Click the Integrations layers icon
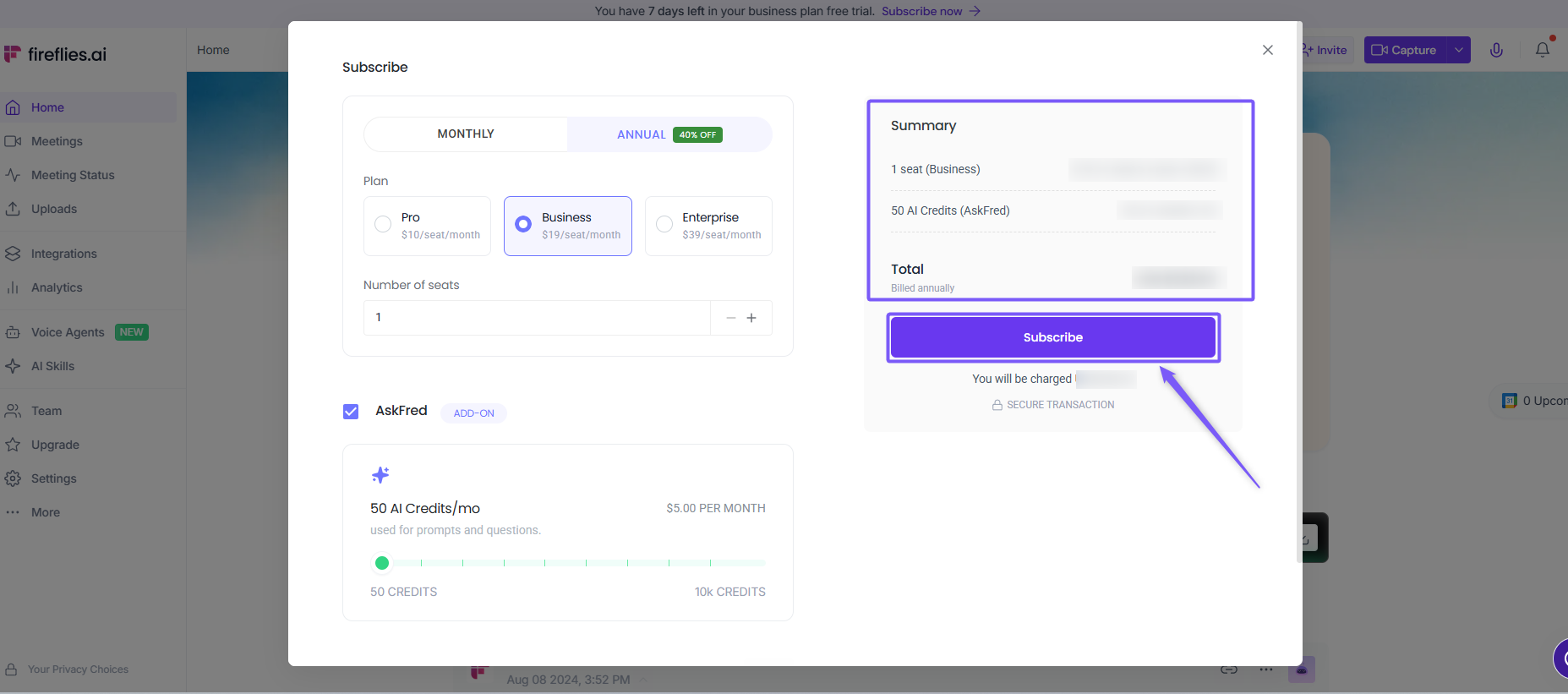This screenshot has width=1568, height=694. 13,254
